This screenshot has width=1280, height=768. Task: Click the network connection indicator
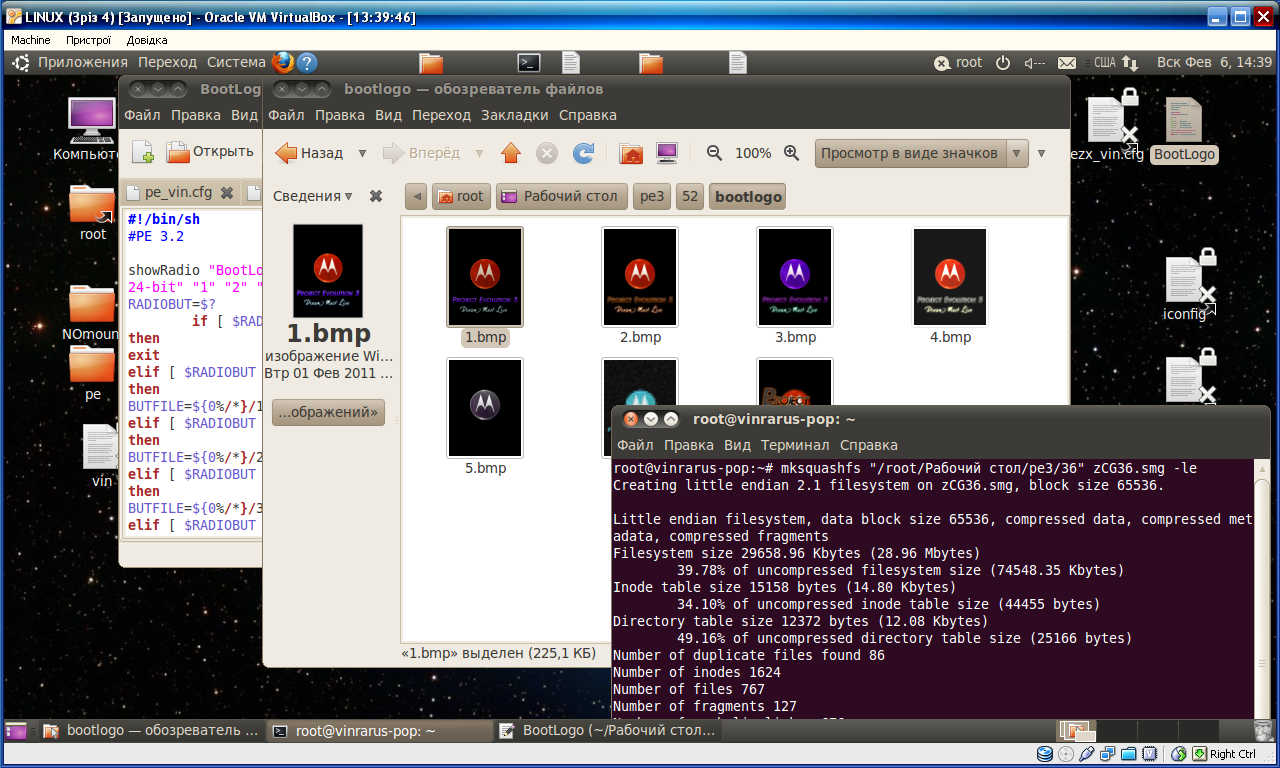click(1130, 62)
